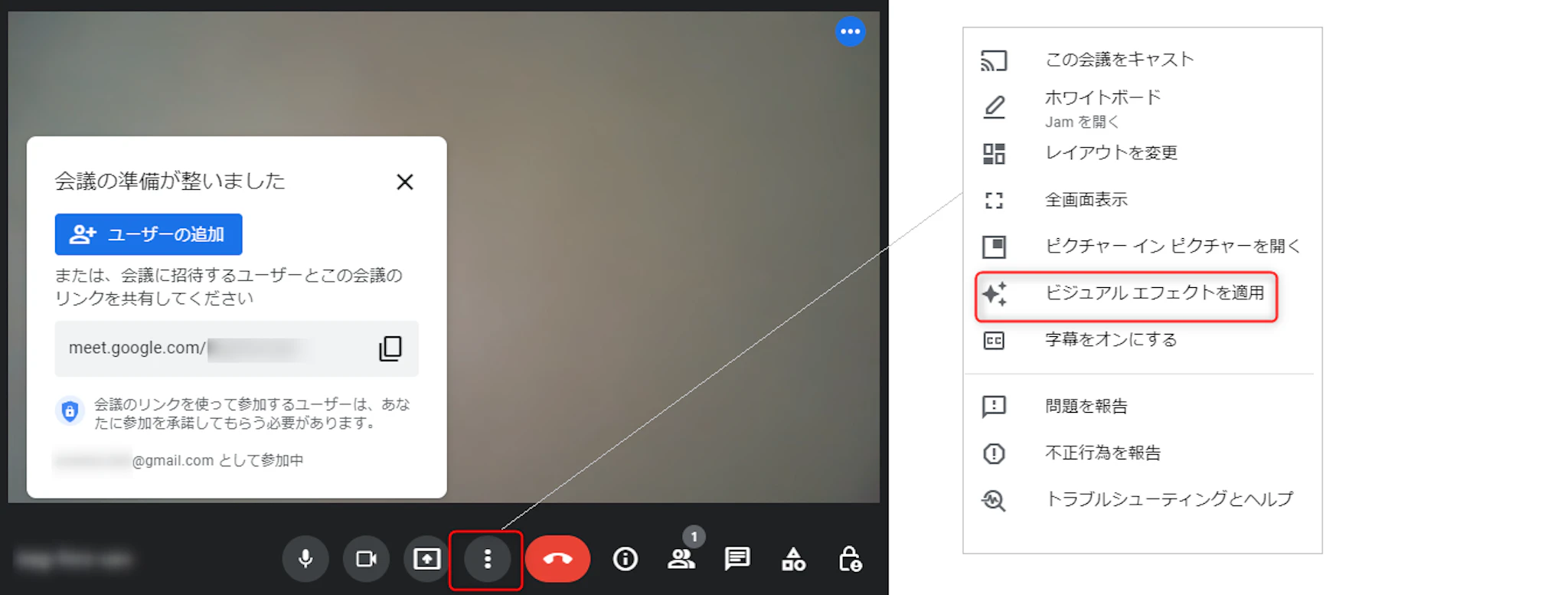Screen dimensions: 1568x595
Task: Hang up with the red leave call button
Action: pos(557,559)
